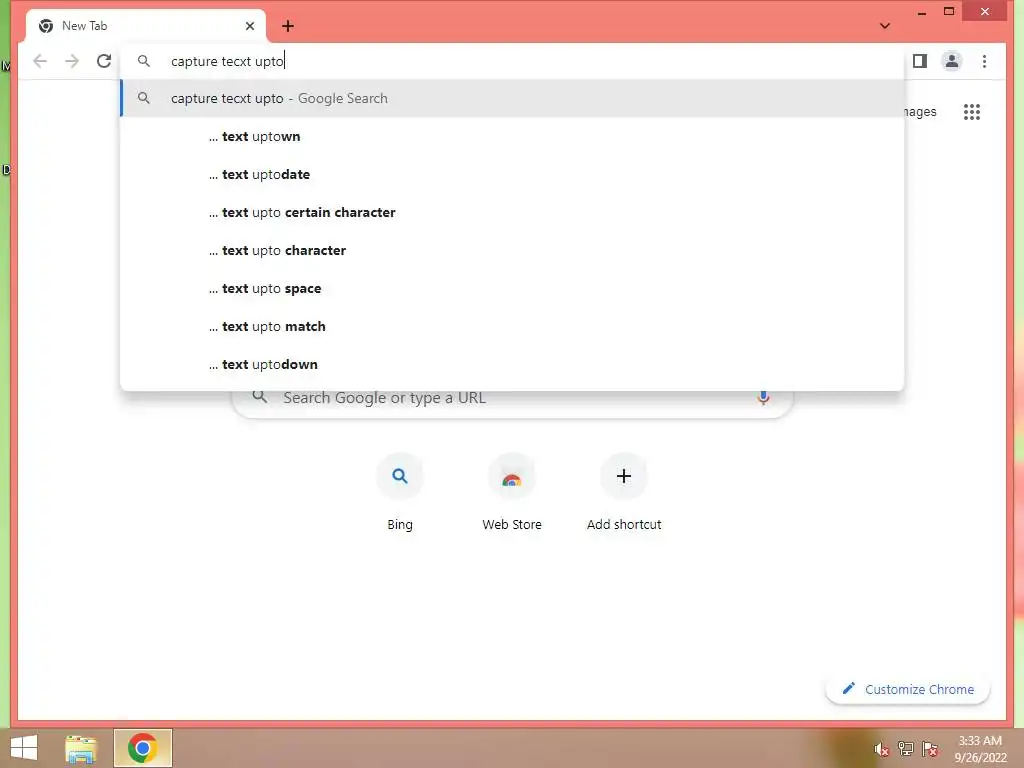The height and width of the screenshot is (768, 1024).
Task: Open the Bing shortcut tile
Action: point(400,492)
